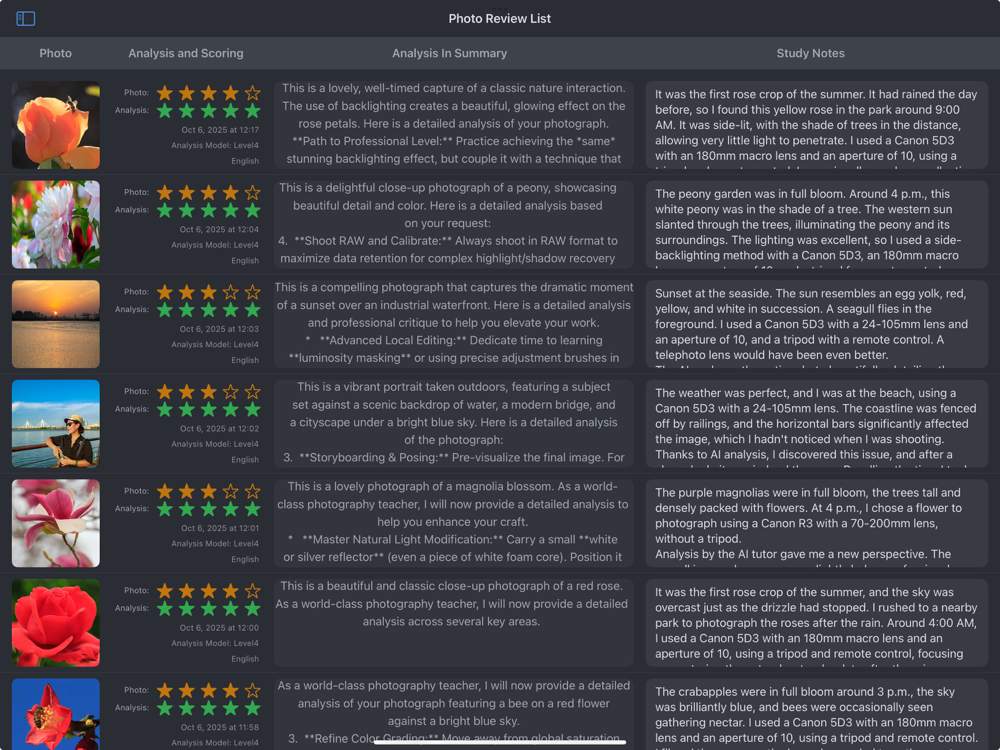
Task: Click fifth empty Photo star in red rose row
Action: point(253,591)
